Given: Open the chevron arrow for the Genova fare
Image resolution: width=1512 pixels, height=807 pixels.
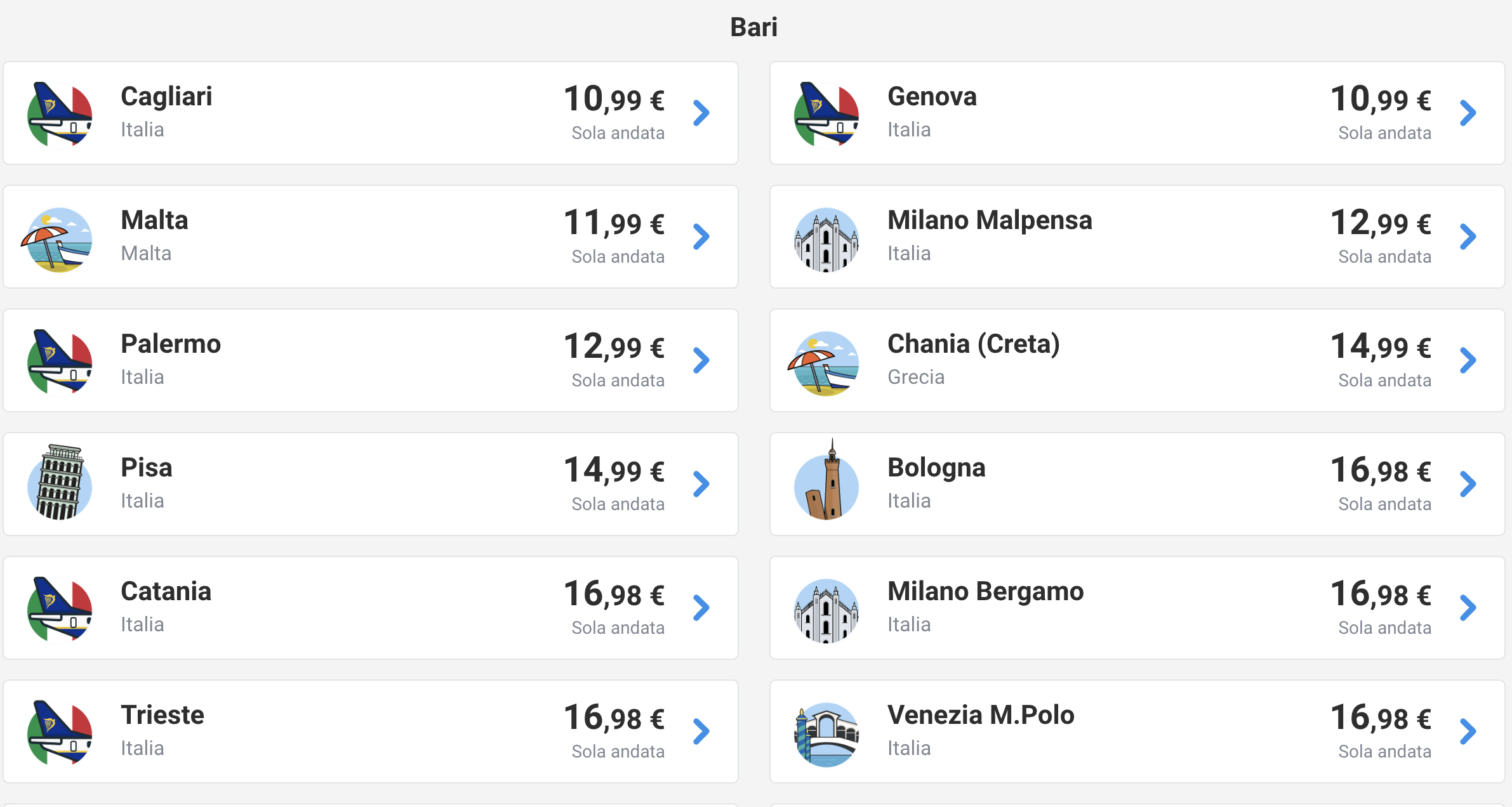Looking at the screenshot, I should 1468,113.
